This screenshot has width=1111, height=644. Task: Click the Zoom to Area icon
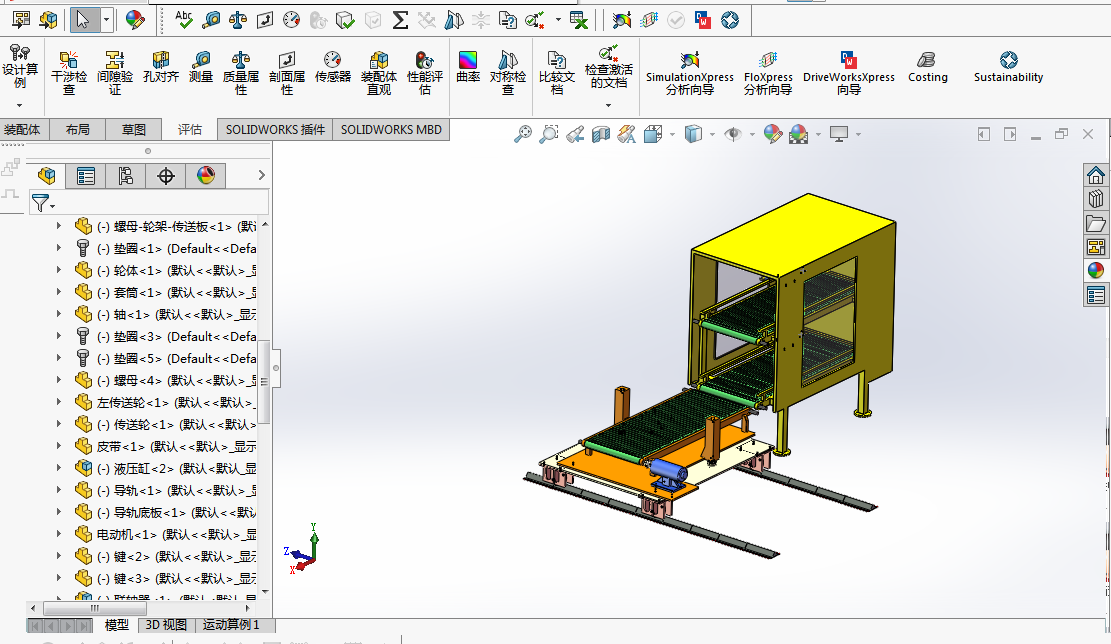coord(548,134)
